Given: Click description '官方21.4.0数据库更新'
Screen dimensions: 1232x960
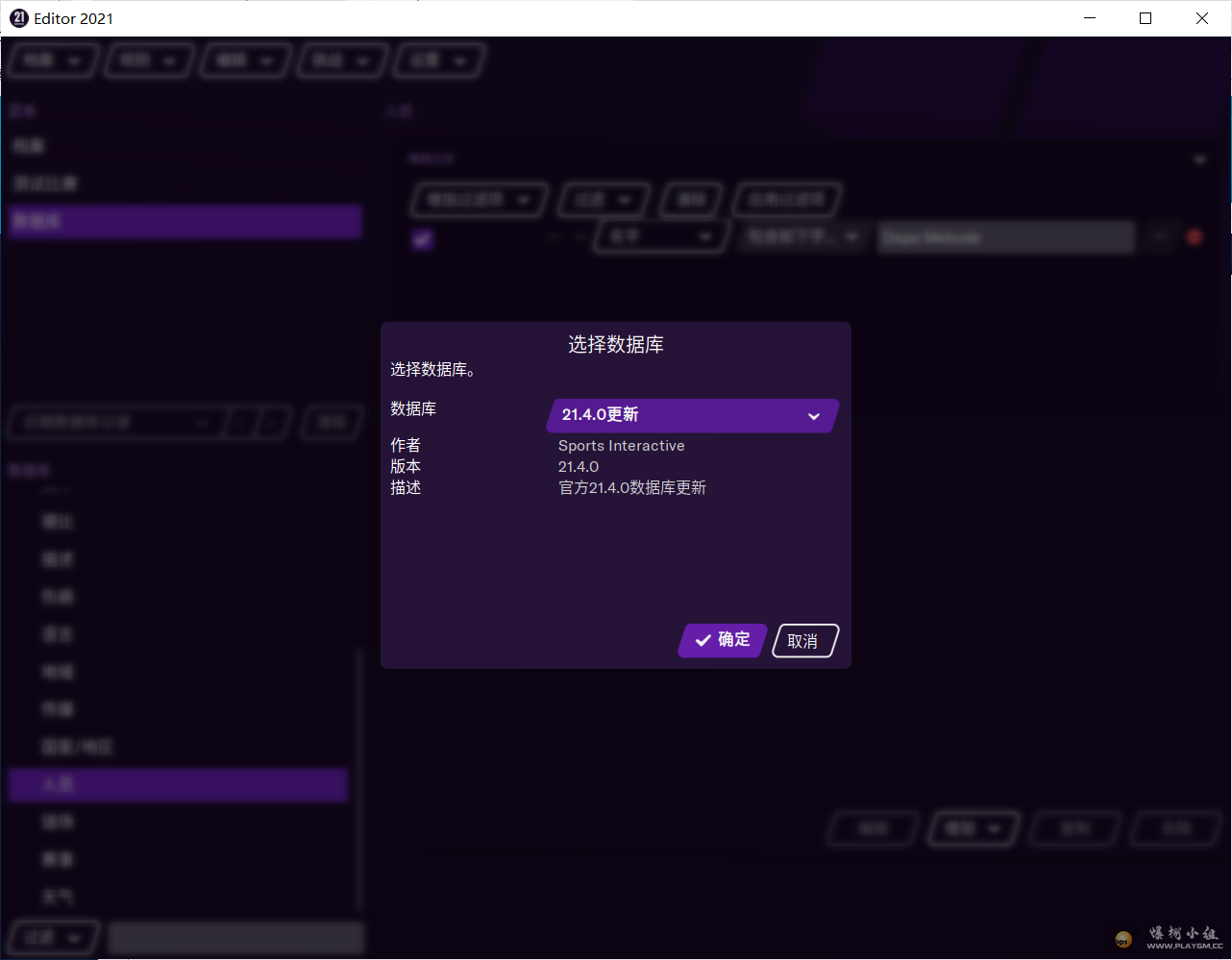Looking at the screenshot, I should [x=632, y=488].
